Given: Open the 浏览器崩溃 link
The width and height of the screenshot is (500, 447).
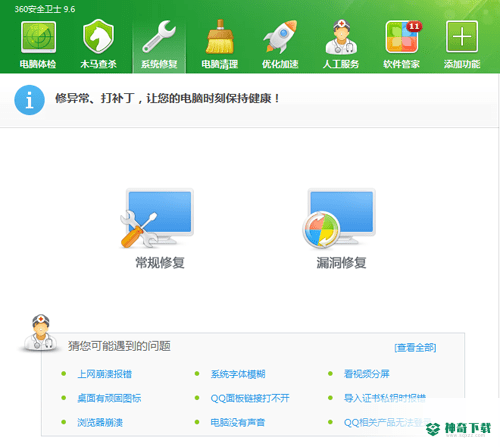Looking at the screenshot, I should point(100,423).
